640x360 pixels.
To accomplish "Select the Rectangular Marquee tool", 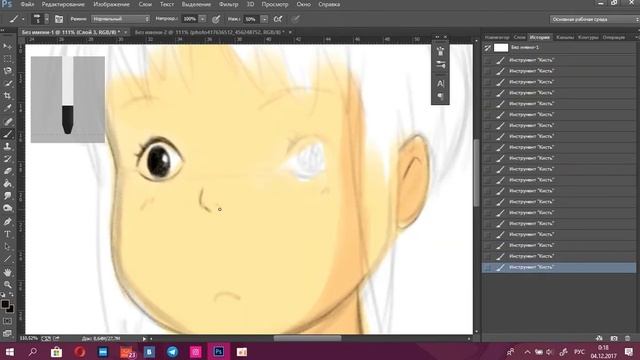I will [7, 59].
